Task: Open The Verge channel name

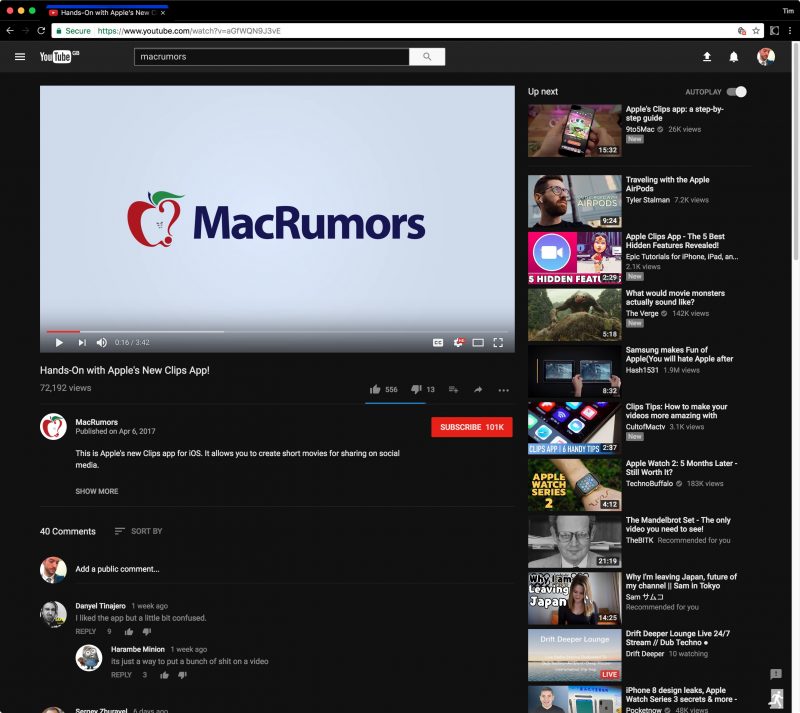Action: coord(642,313)
